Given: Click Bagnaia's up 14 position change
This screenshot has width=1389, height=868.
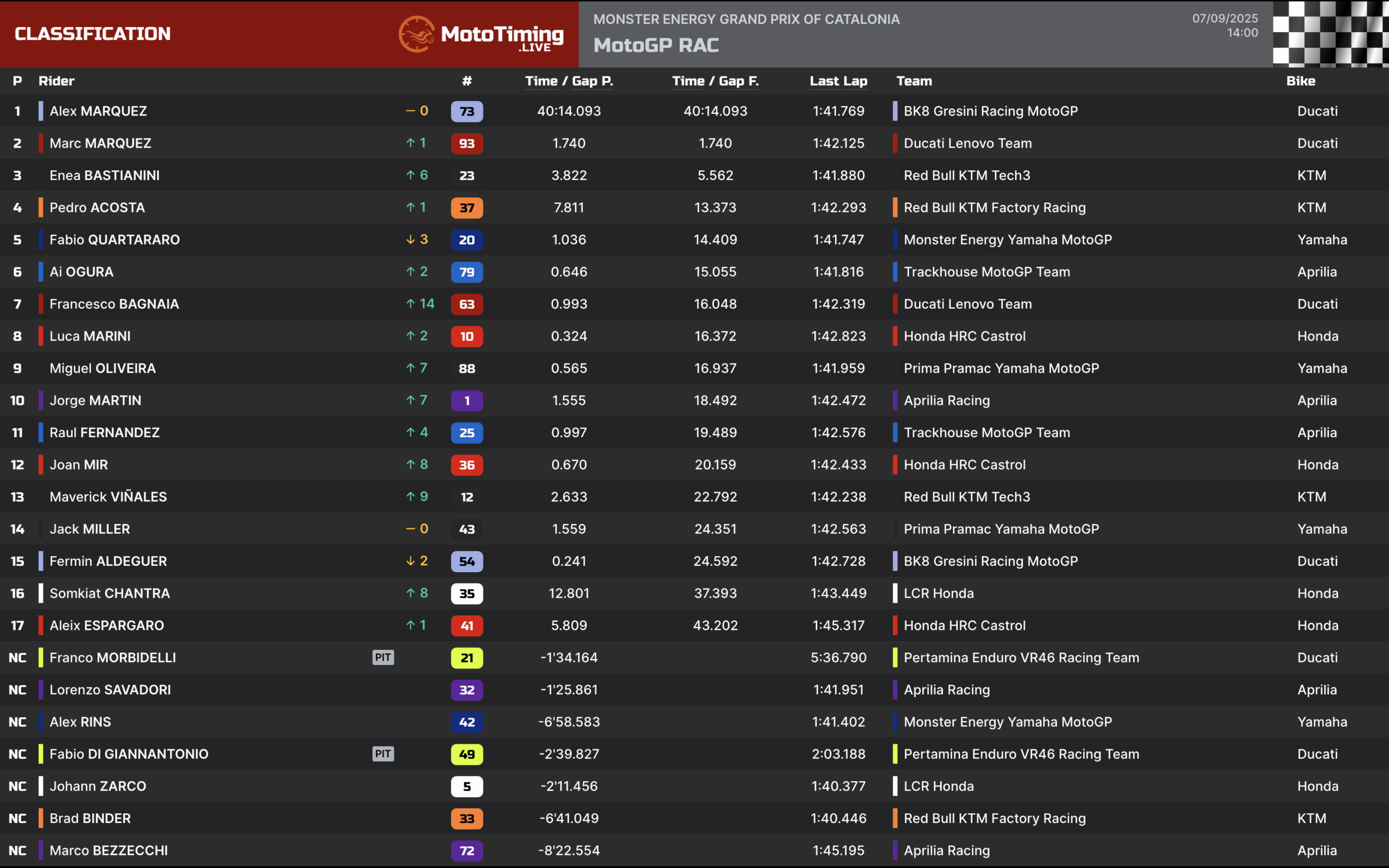Looking at the screenshot, I should point(419,304).
